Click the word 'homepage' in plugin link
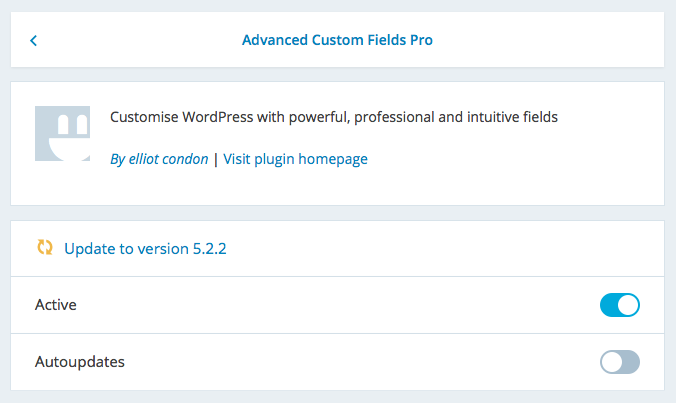Screen dimensions: 676x403 (333, 159)
